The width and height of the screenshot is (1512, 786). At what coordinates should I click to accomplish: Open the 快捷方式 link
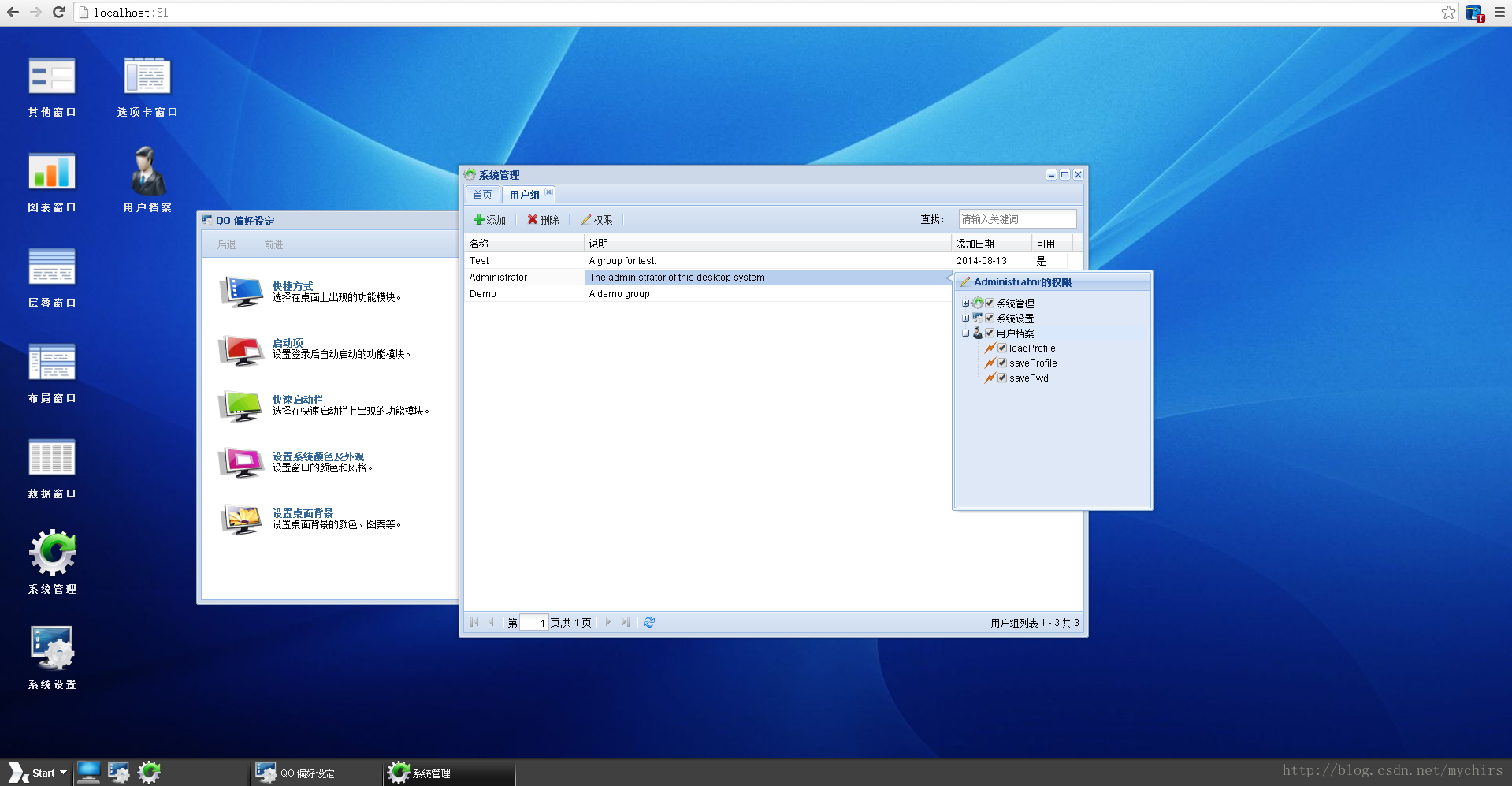(292, 286)
